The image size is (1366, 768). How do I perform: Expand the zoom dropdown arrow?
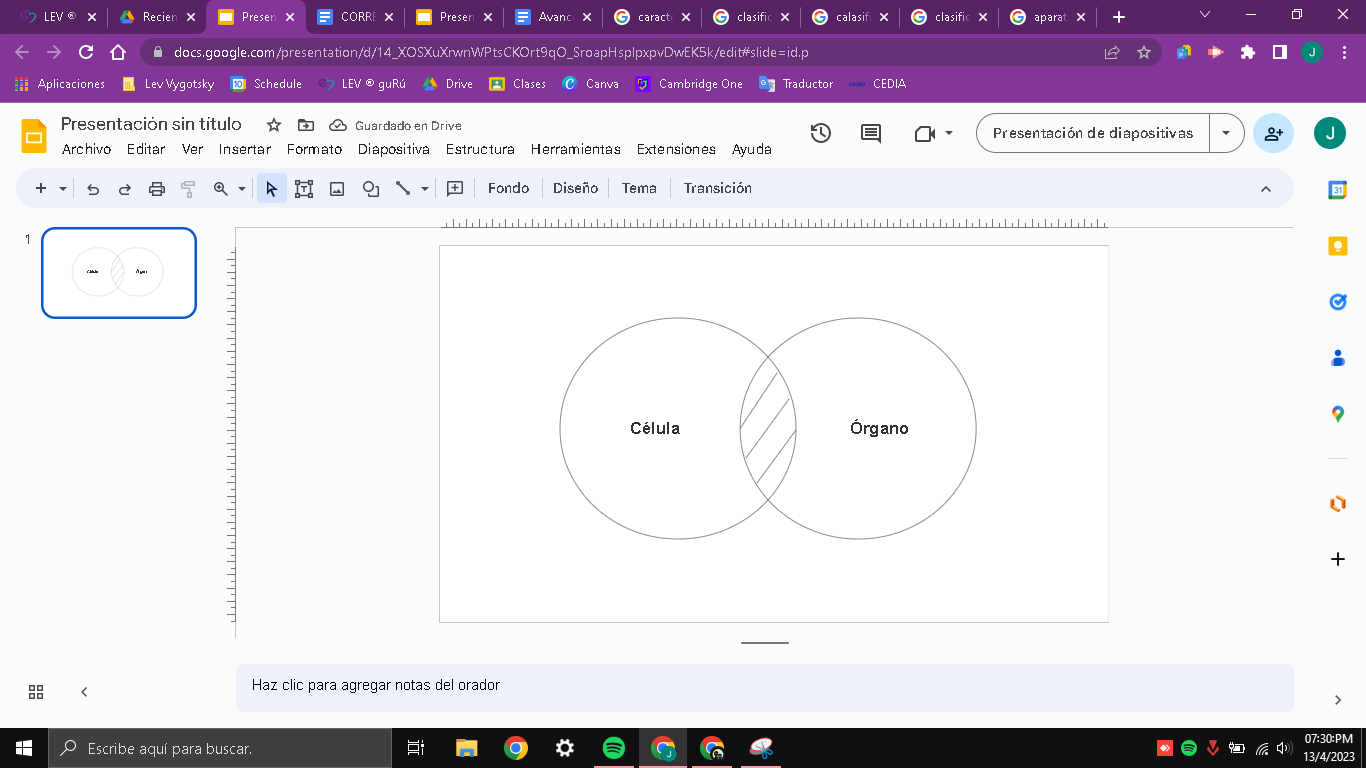(242, 188)
